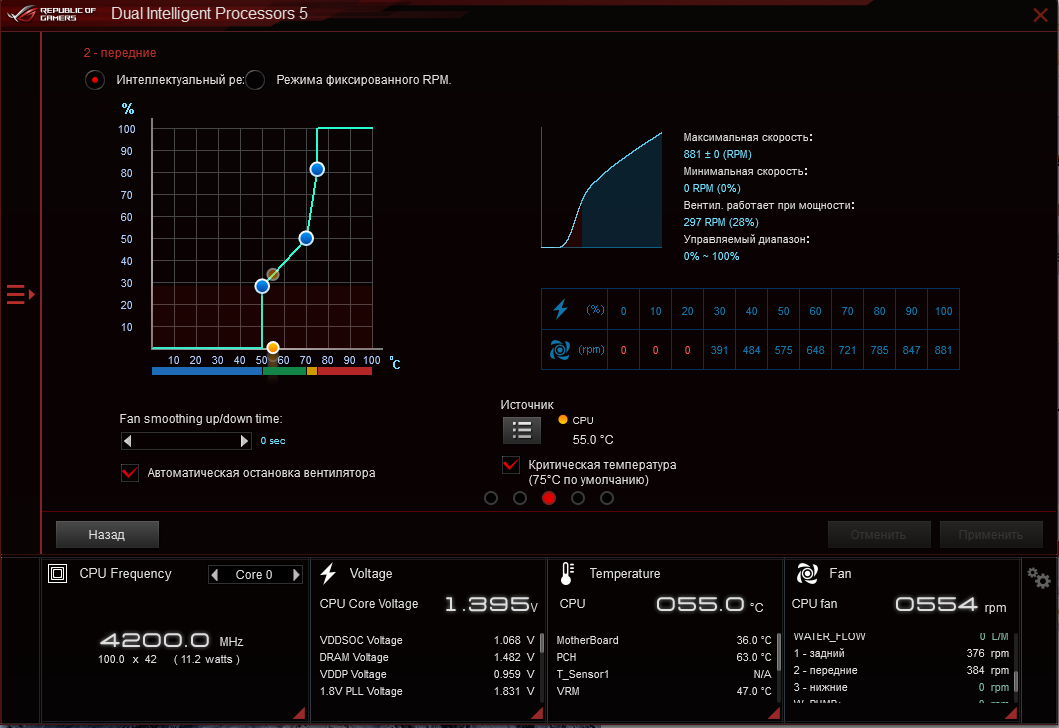
Task: Click the 1.8V PLL Voltage row
Action: (427, 691)
